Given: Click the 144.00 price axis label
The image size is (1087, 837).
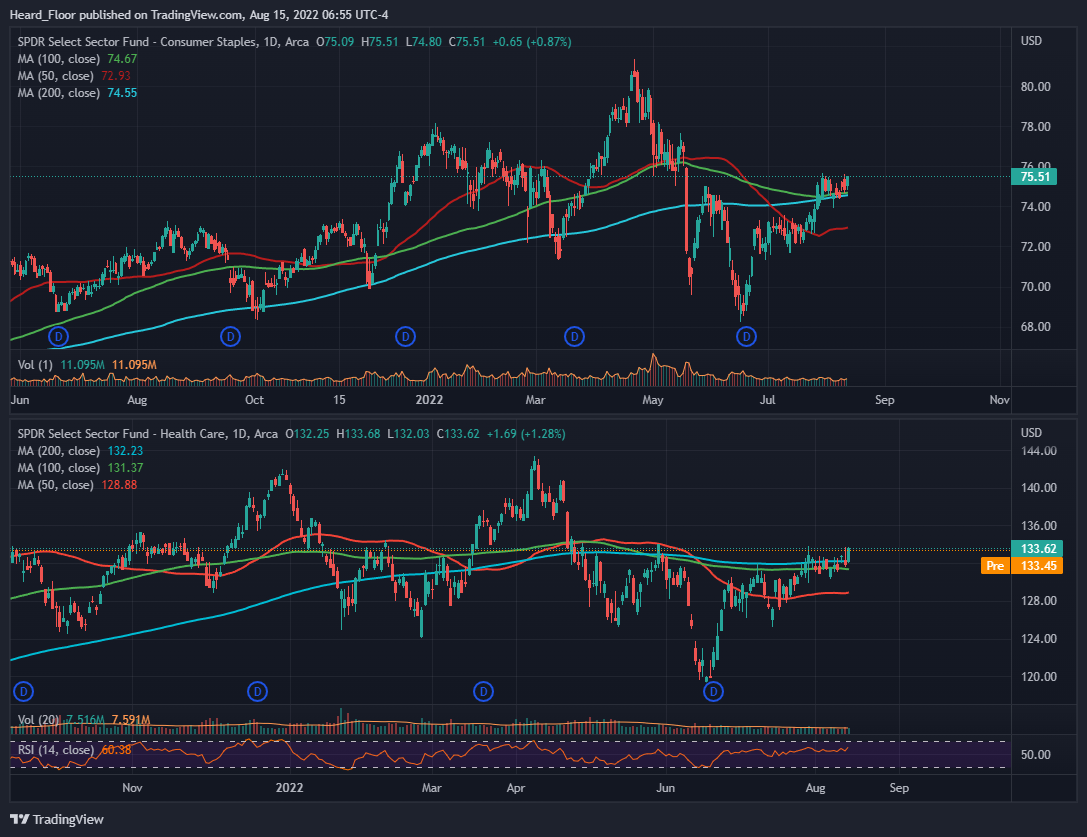Looking at the screenshot, I should [x=1038, y=451].
